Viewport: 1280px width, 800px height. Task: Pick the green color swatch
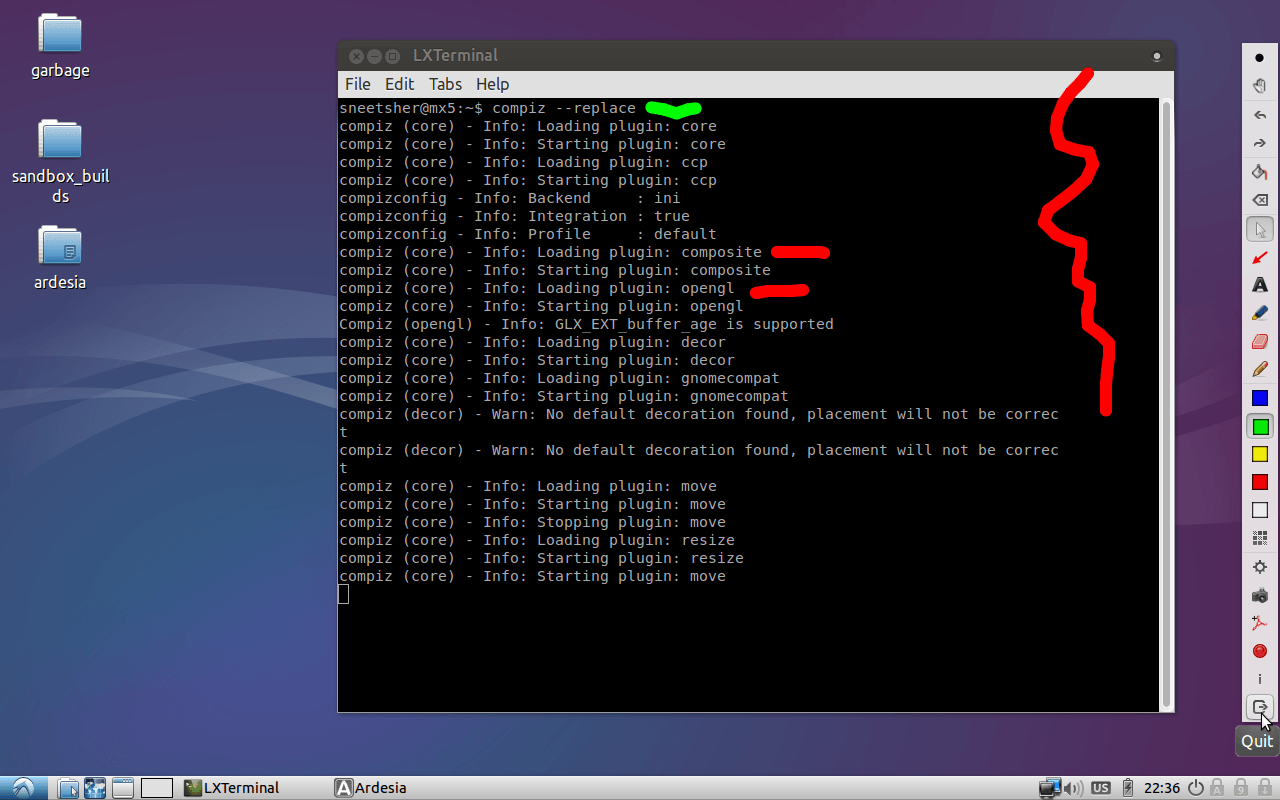coord(1260,426)
